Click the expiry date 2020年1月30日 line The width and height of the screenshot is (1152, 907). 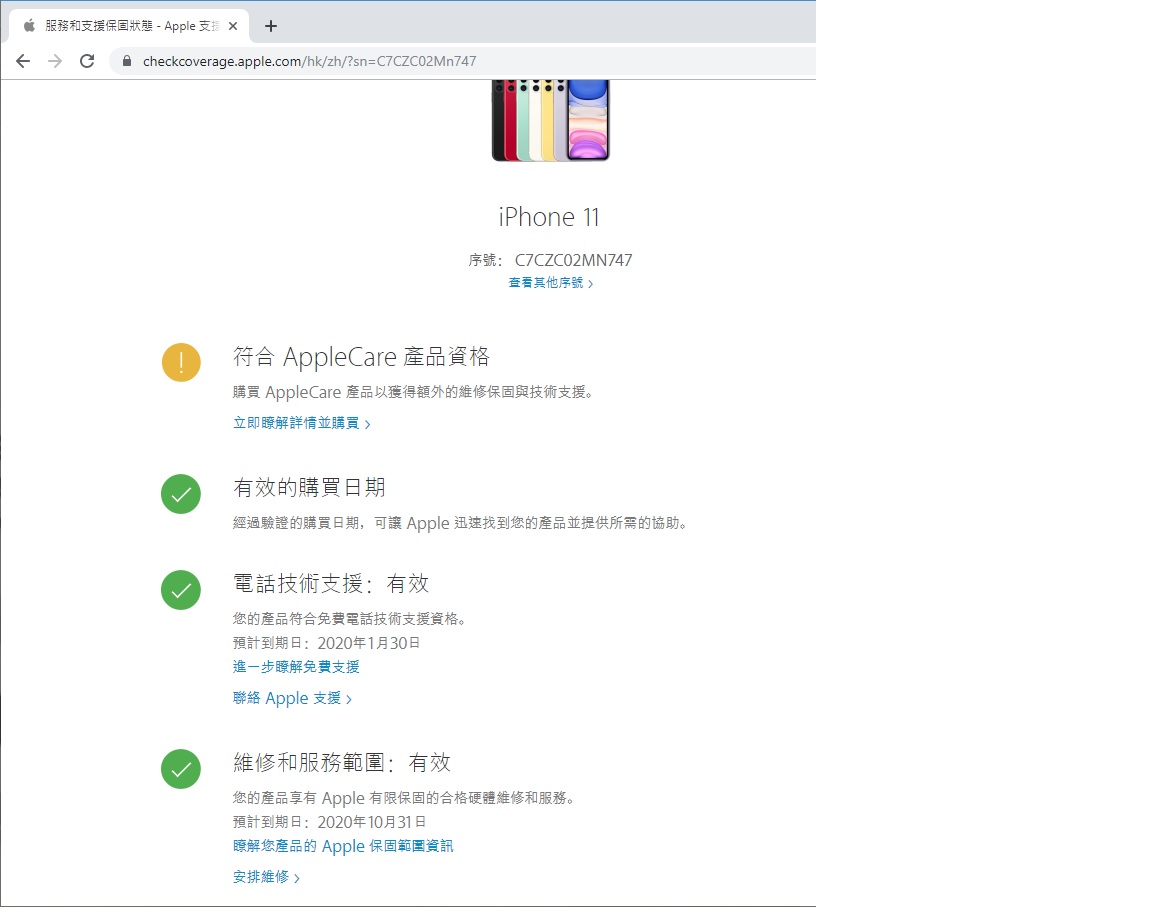[x=326, y=643]
